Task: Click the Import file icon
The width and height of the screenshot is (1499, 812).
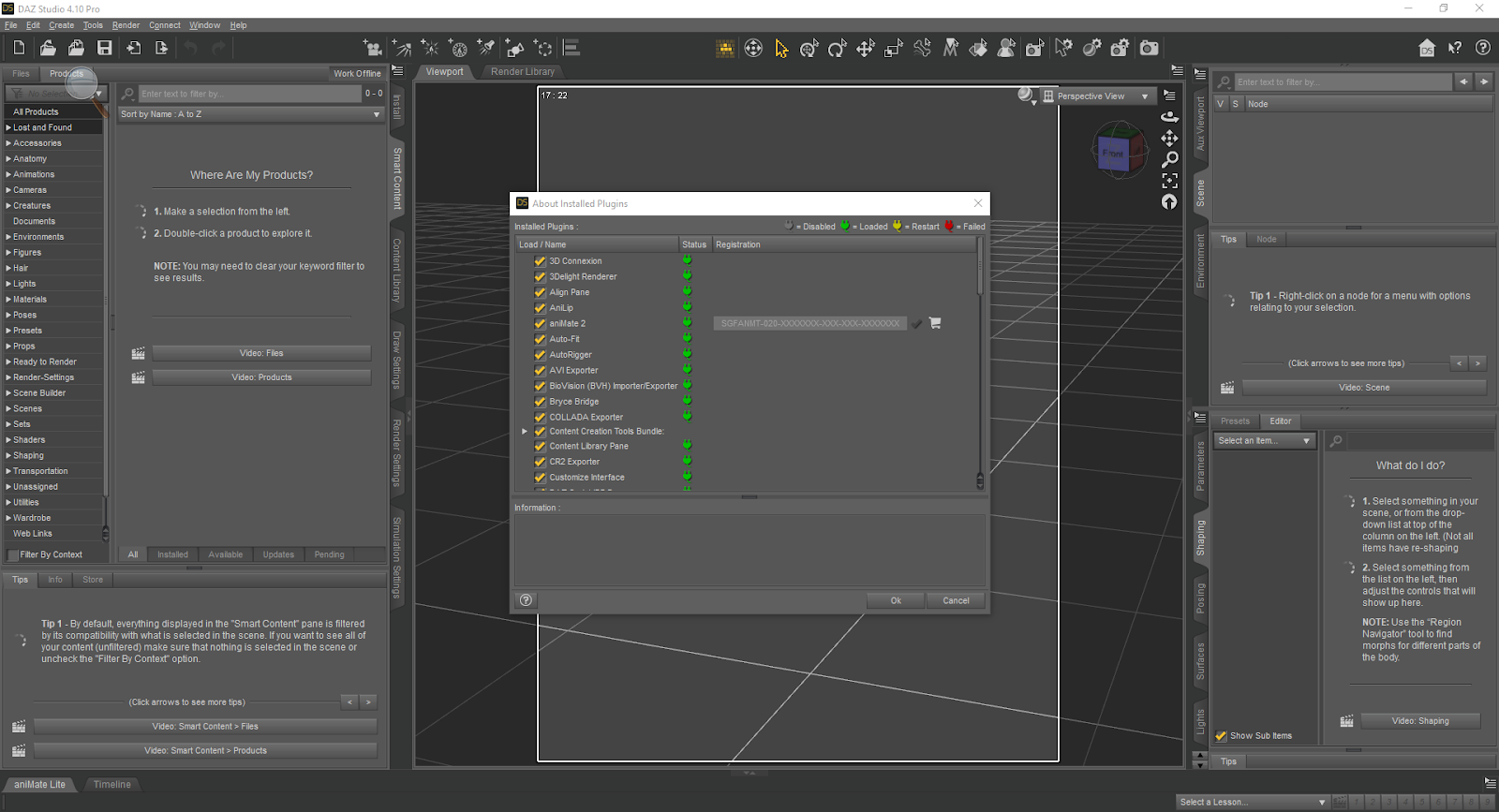Action: [x=134, y=48]
